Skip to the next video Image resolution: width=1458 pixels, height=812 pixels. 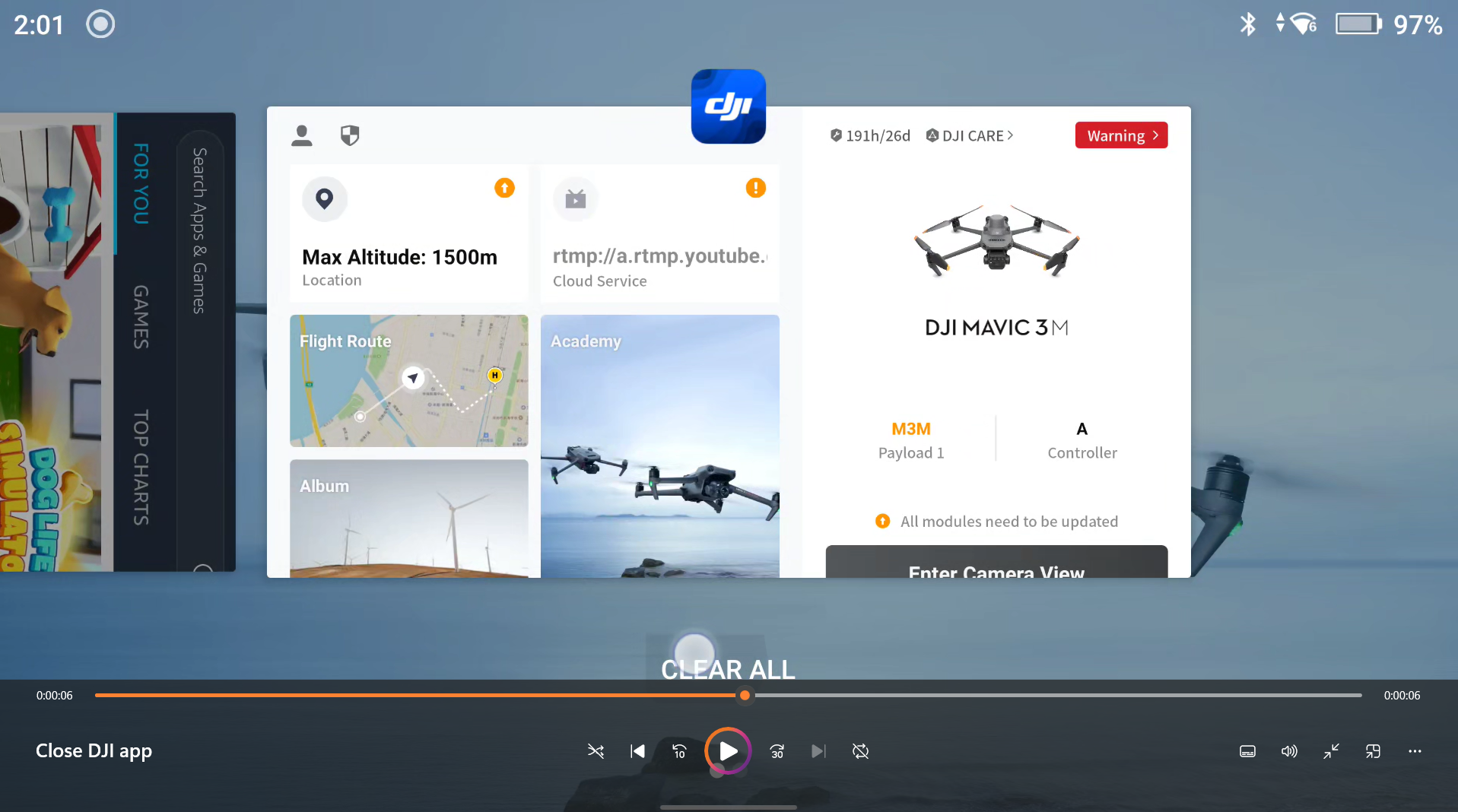[x=818, y=751]
